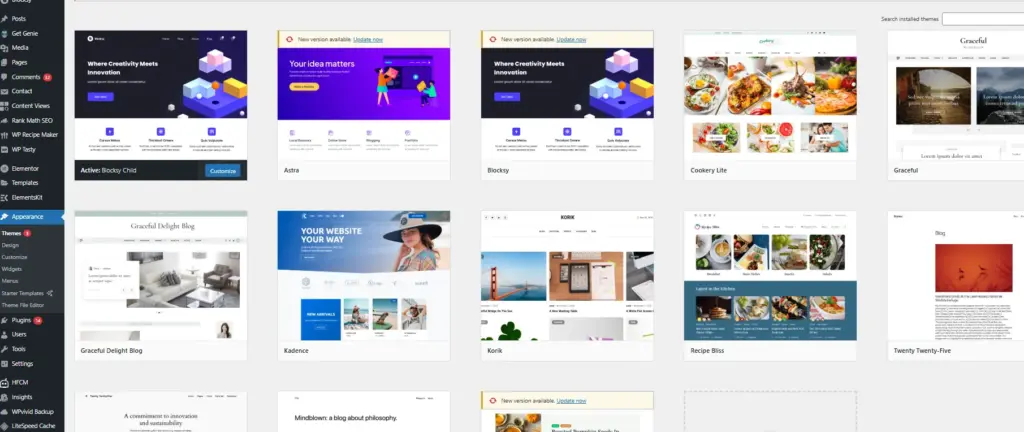Open Rank Math SEO menu
This screenshot has width=1024, height=432.
tap(32, 120)
